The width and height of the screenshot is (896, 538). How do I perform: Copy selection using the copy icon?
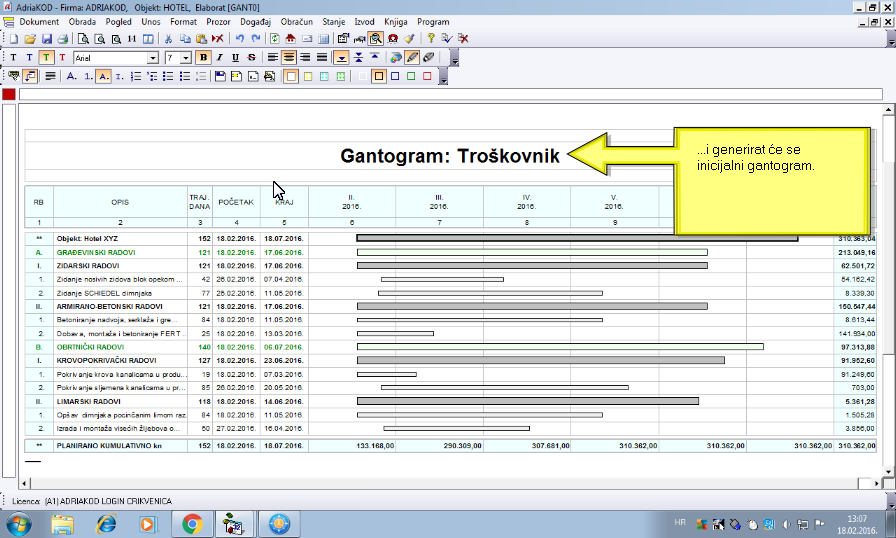click(185, 39)
